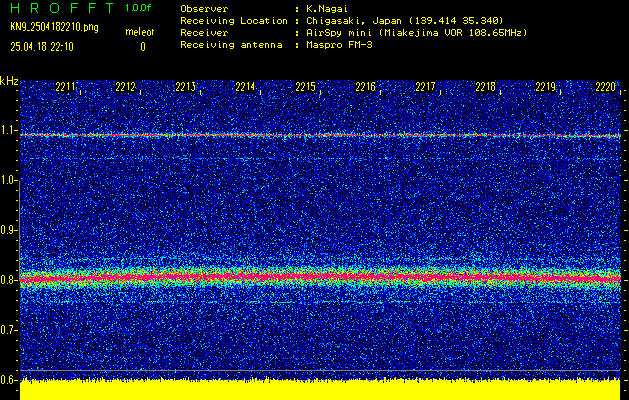Click the Observer field label
Image resolution: width=629 pixels, height=400 pixels.
click(204, 9)
